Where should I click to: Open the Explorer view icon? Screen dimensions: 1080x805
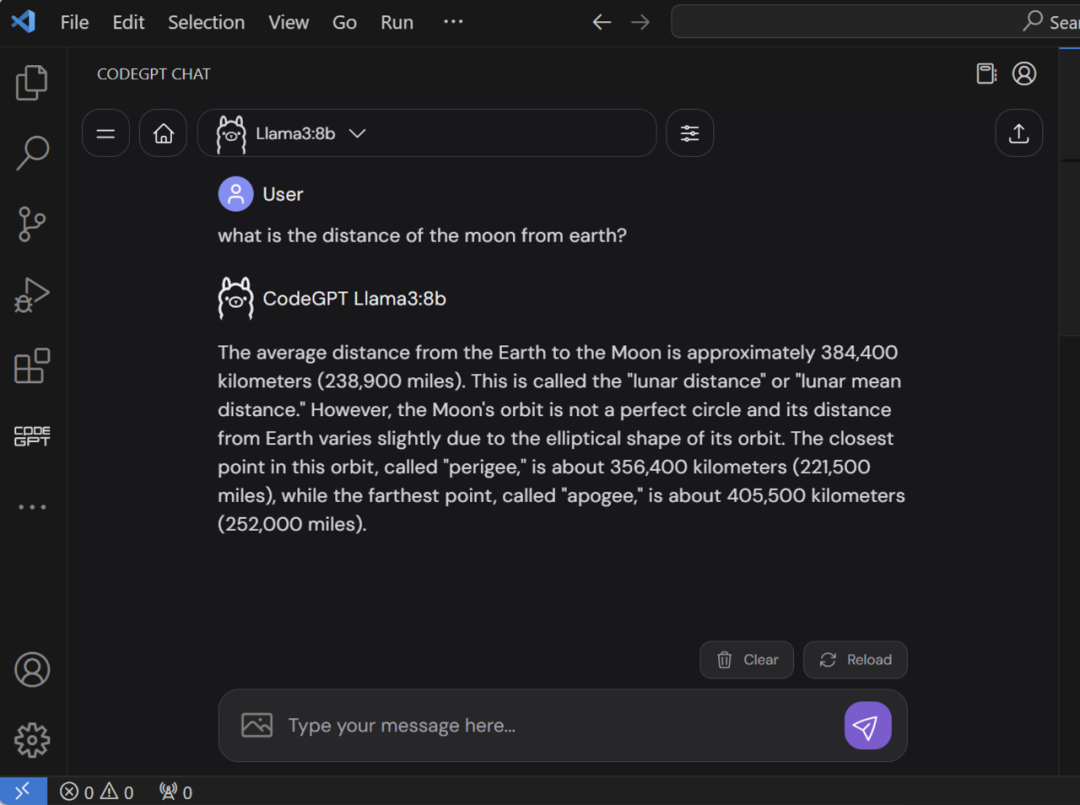pyautogui.click(x=32, y=83)
